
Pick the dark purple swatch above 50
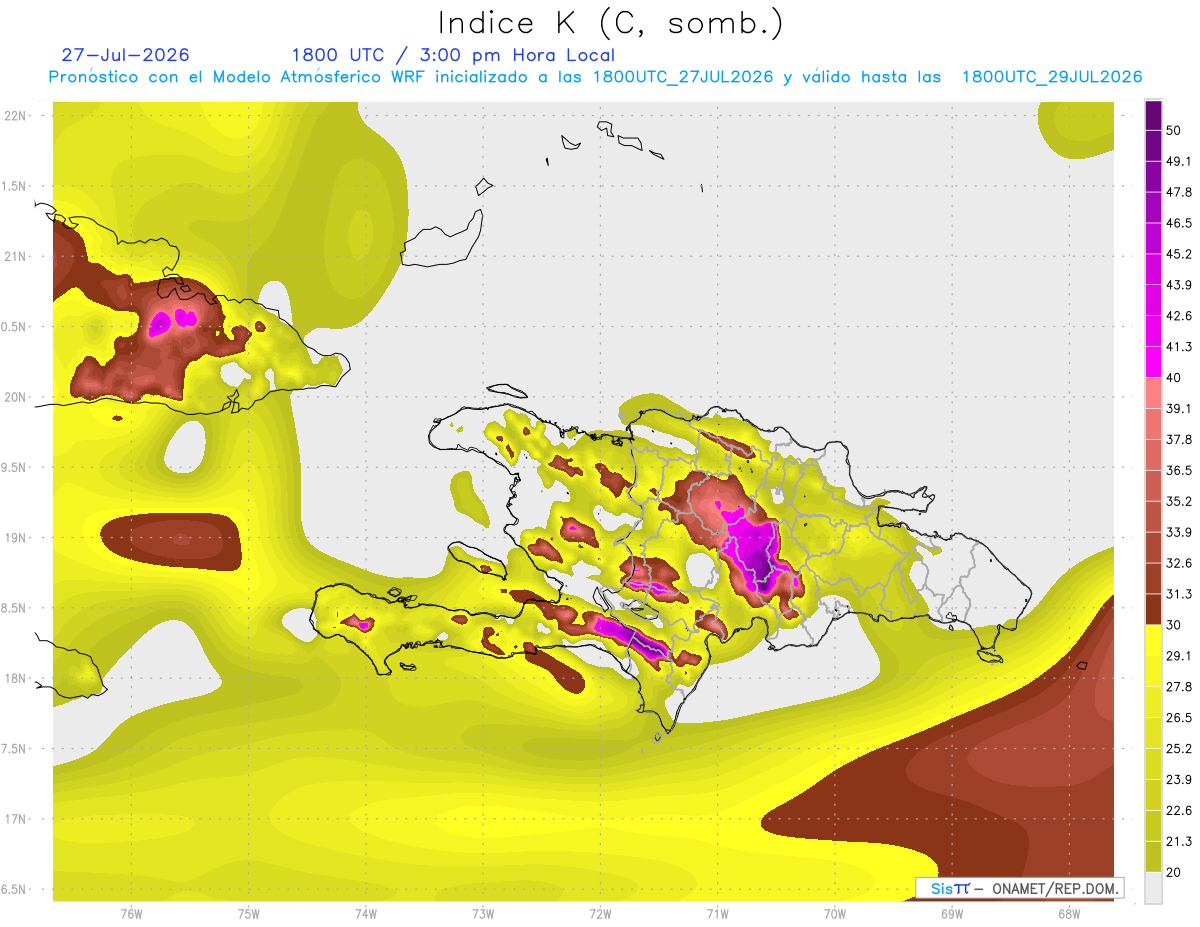[1154, 115]
